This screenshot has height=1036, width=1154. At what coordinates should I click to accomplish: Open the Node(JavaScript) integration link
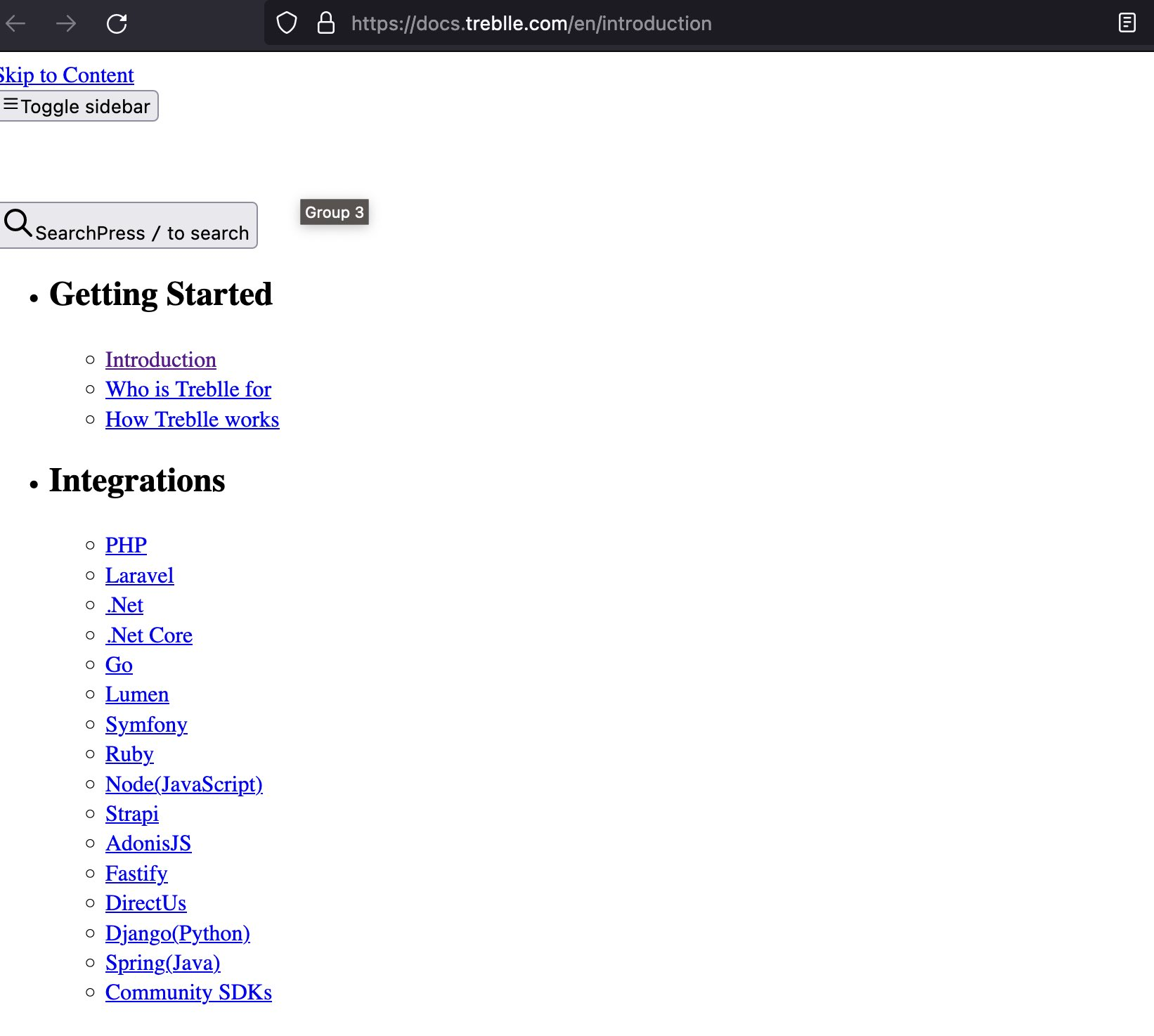pos(184,784)
